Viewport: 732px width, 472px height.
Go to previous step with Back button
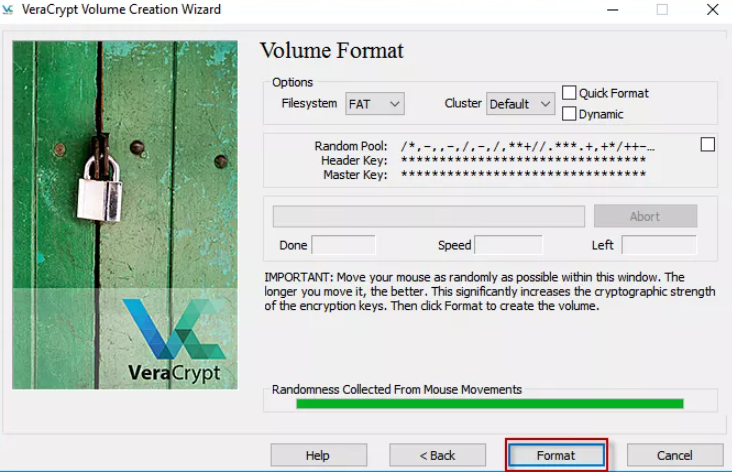[437, 455]
